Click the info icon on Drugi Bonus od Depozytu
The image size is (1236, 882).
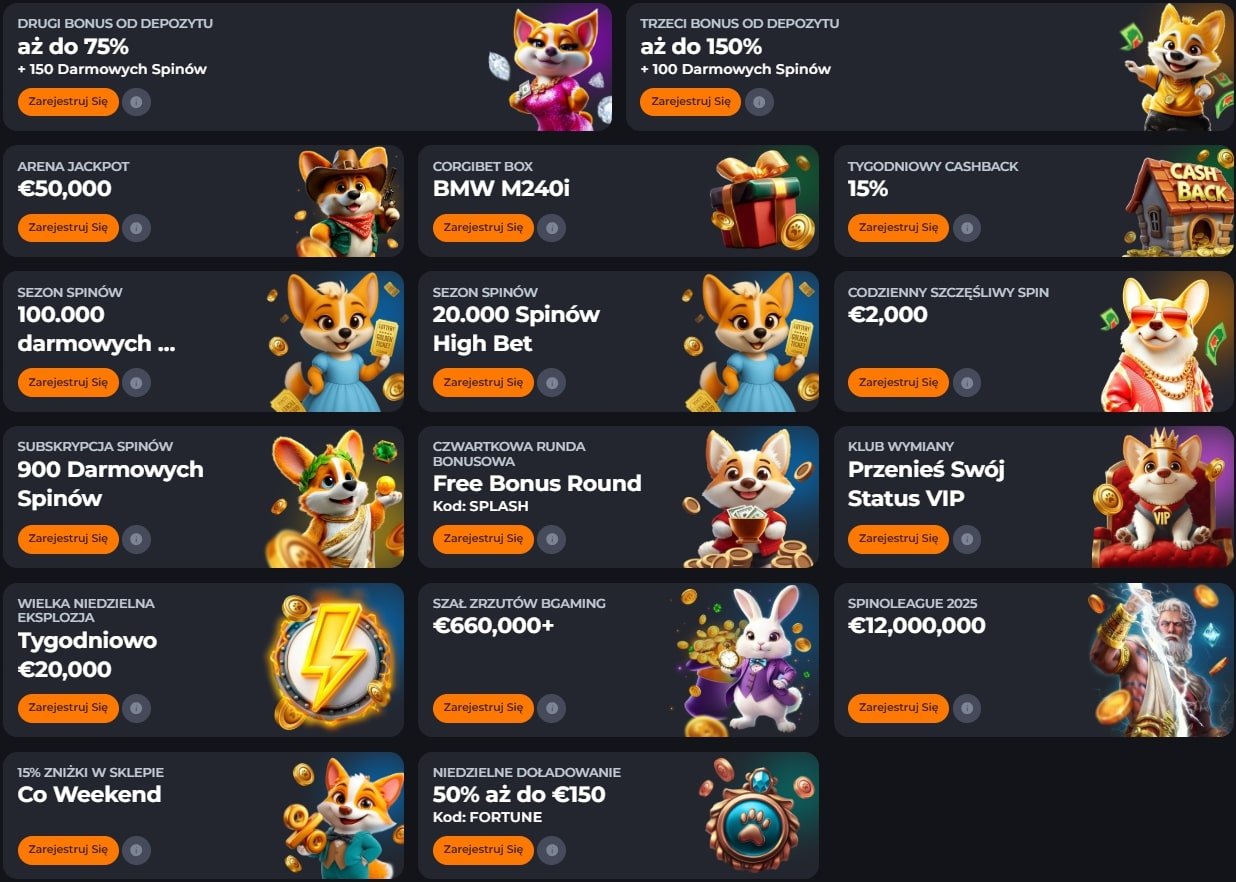point(137,101)
